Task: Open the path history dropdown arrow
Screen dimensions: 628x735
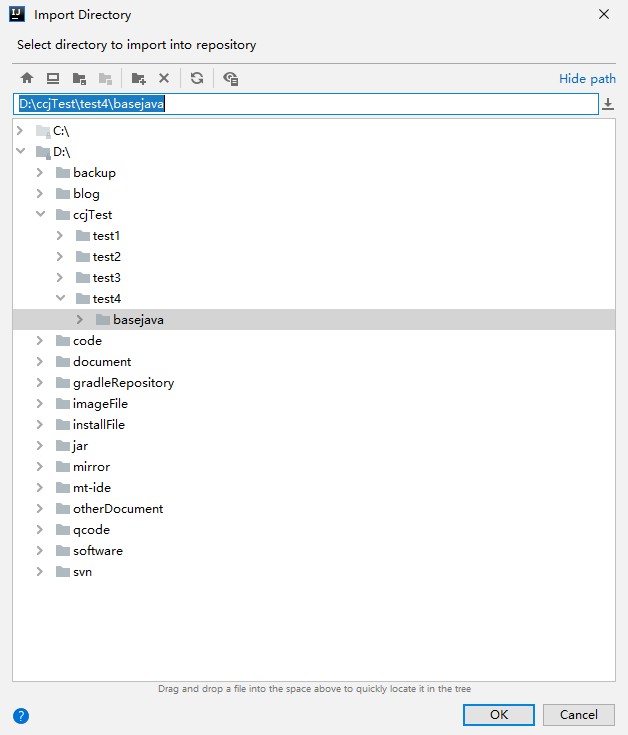Action: (x=607, y=104)
